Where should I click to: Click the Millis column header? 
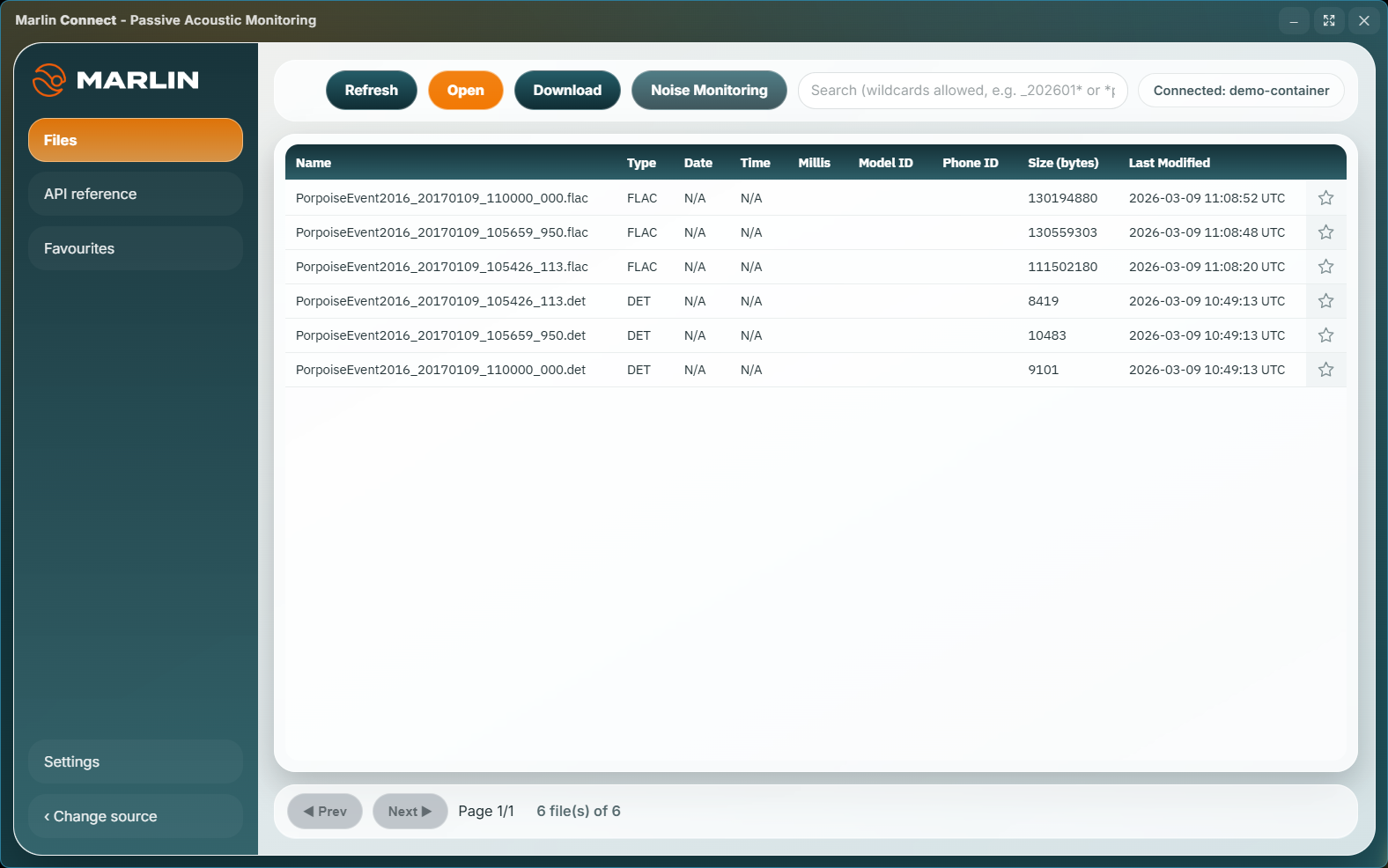pos(815,163)
